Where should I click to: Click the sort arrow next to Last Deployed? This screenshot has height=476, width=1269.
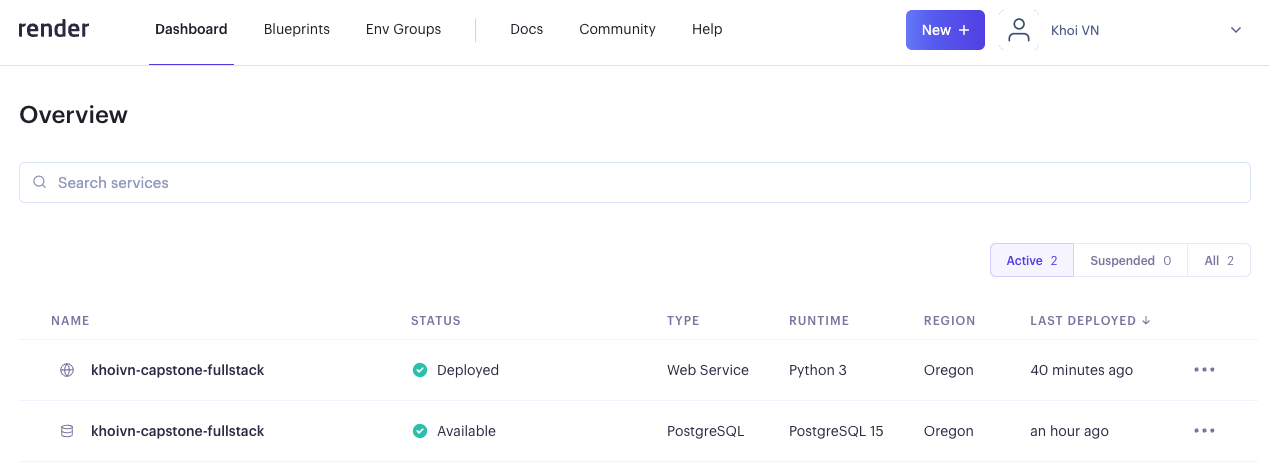pos(1146,321)
